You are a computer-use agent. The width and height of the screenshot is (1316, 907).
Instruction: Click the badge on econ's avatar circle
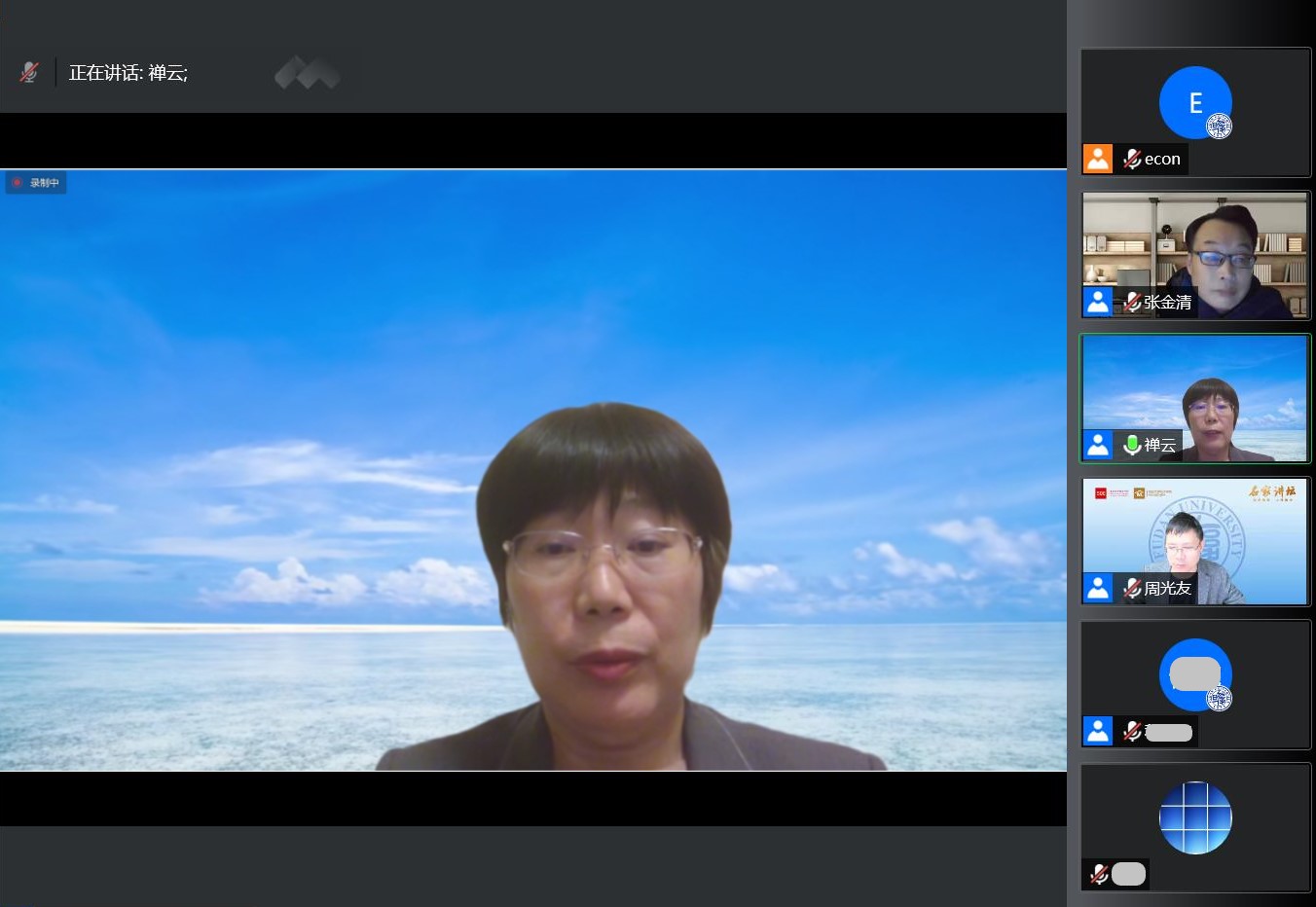[x=1220, y=127]
